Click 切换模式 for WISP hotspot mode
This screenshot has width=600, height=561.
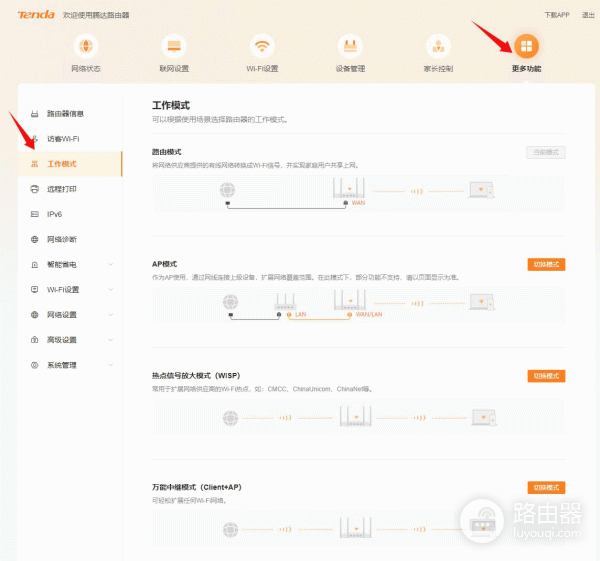(x=546, y=376)
